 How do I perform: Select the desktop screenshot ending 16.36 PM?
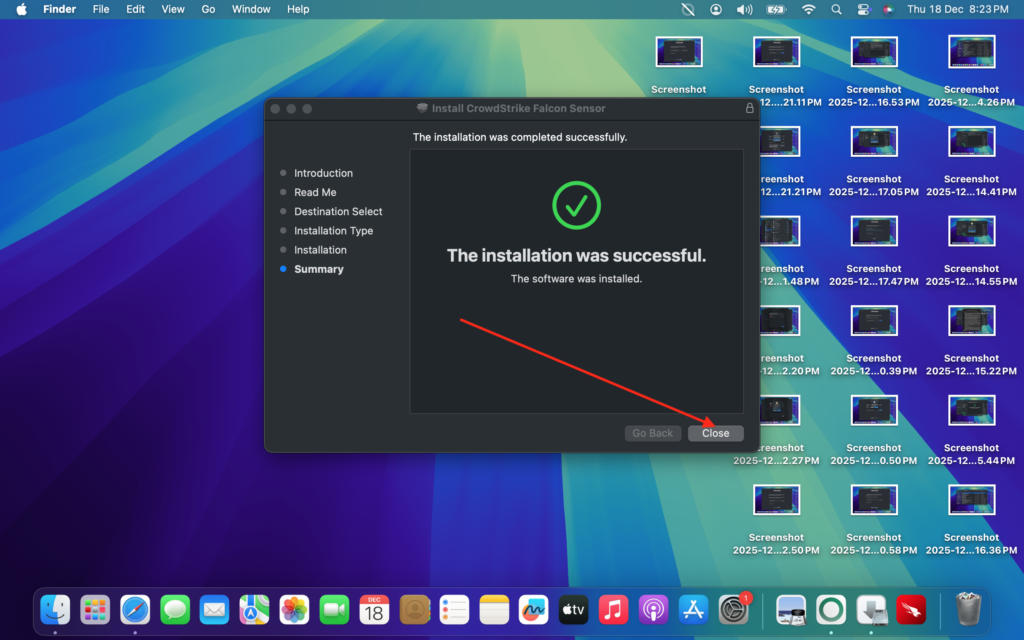point(971,500)
